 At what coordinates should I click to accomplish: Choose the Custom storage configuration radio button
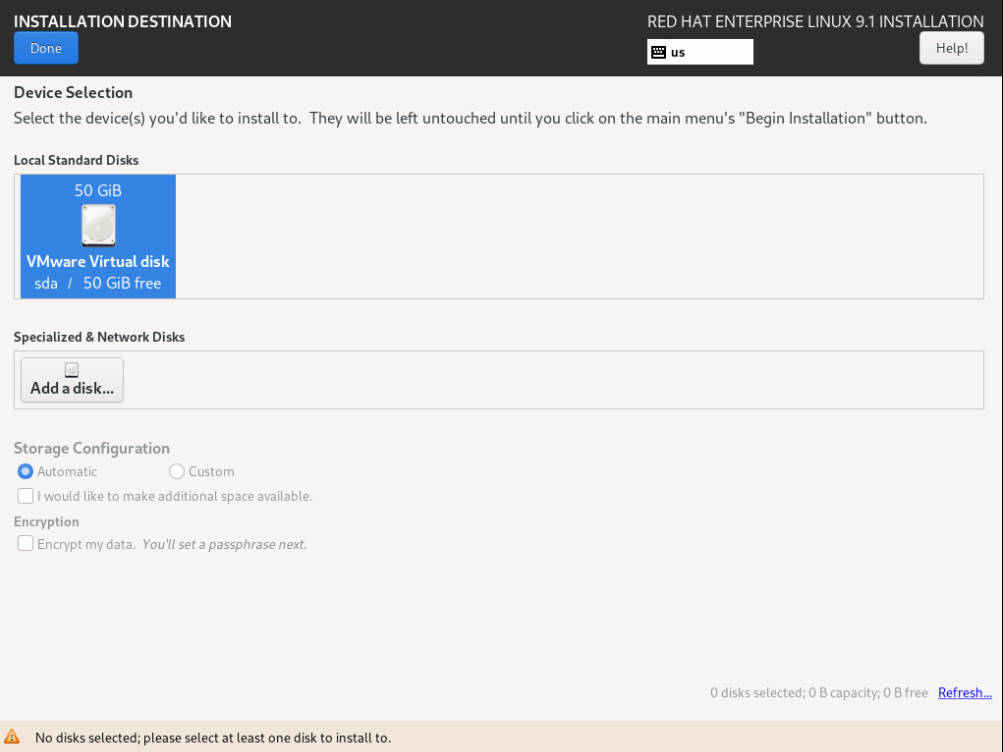click(177, 471)
